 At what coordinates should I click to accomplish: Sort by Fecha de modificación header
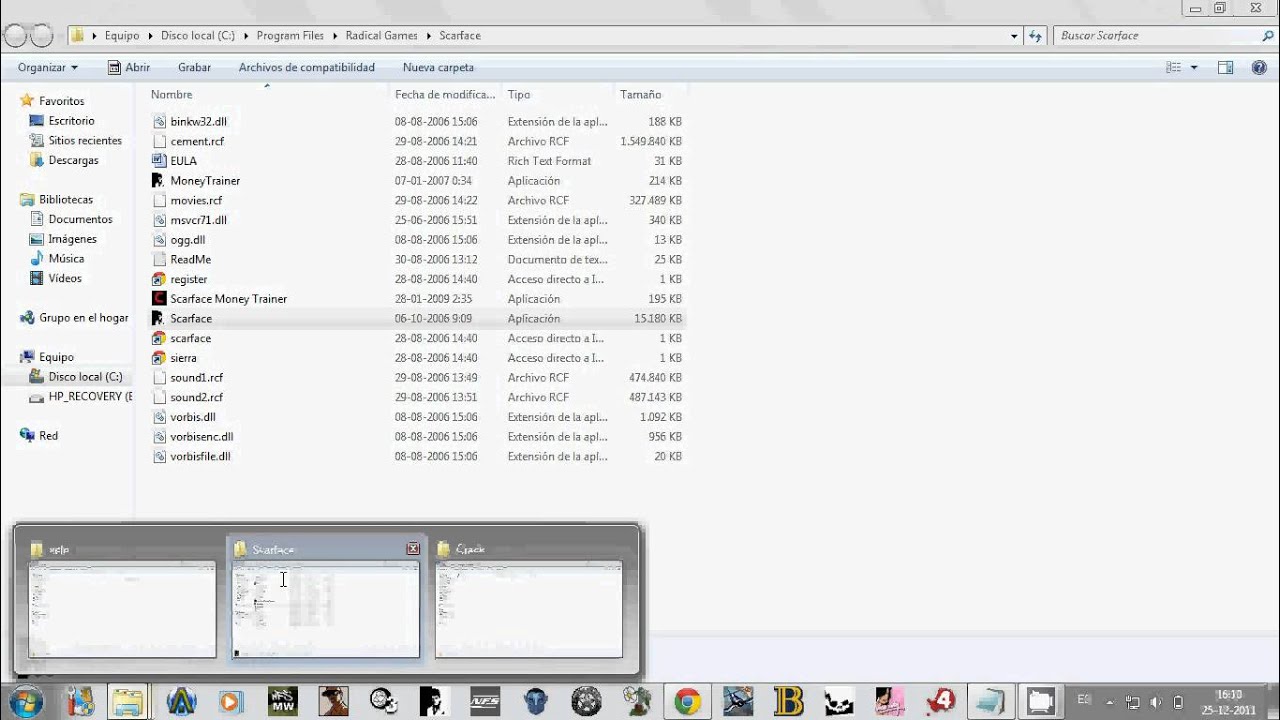tap(445, 94)
